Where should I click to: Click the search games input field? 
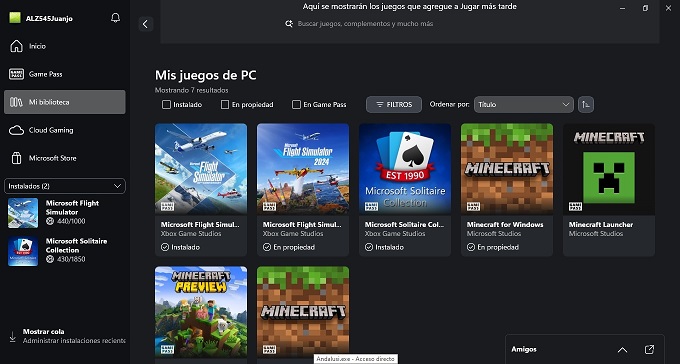coord(365,23)
